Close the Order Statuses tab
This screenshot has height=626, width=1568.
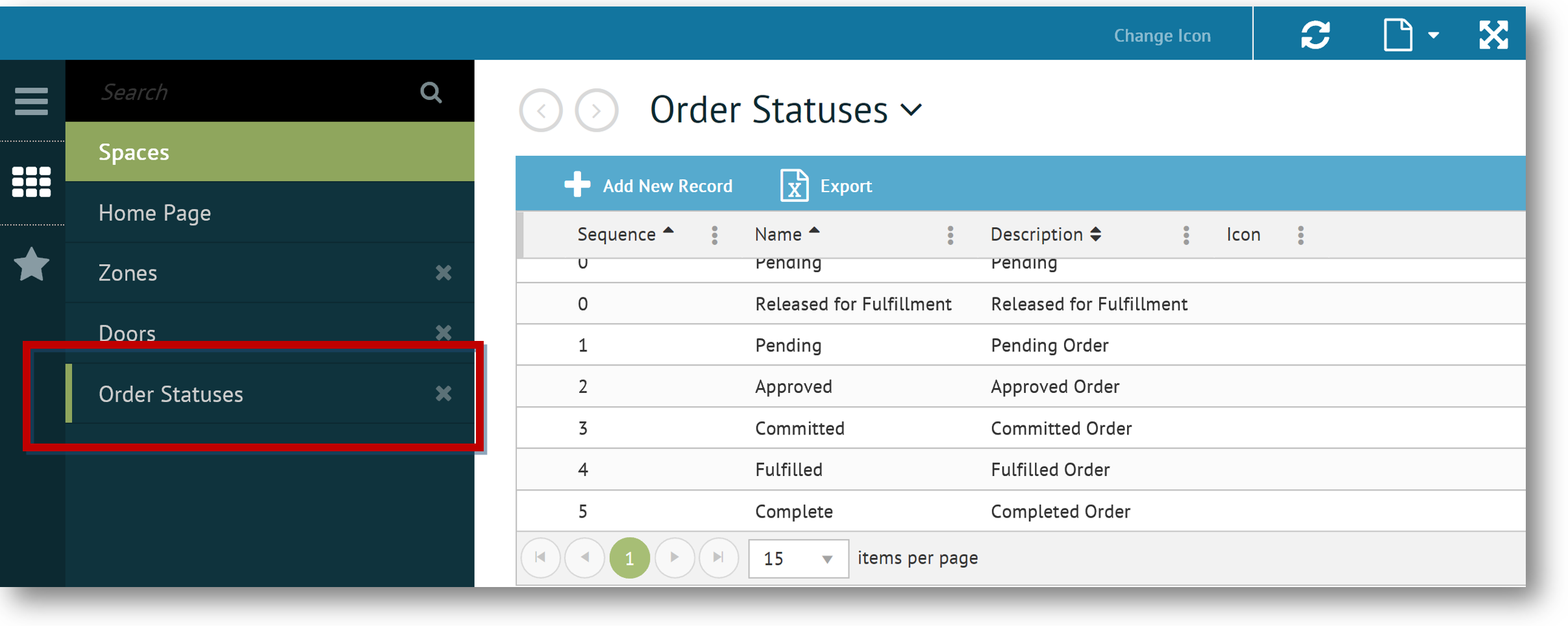[x=443, y=394]
